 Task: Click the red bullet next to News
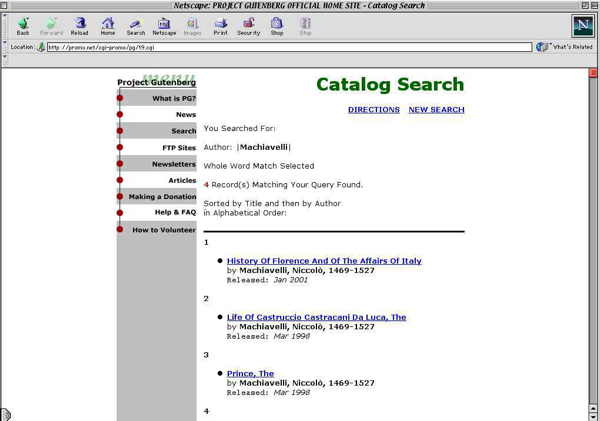point(120,114)
